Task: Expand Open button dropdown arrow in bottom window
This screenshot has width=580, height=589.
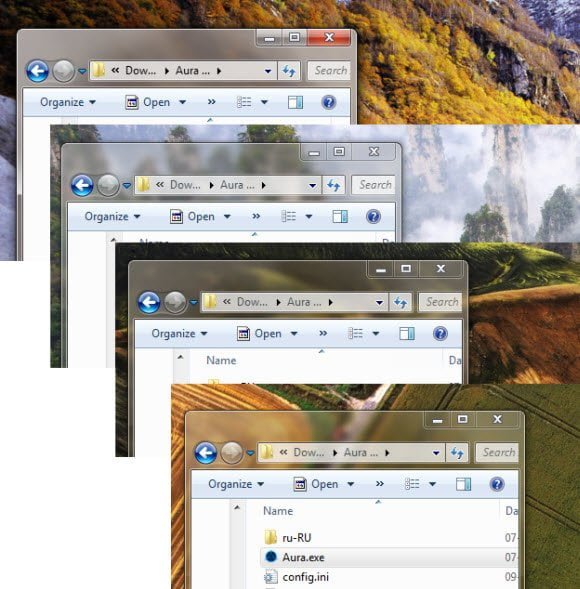Action: 350,484
